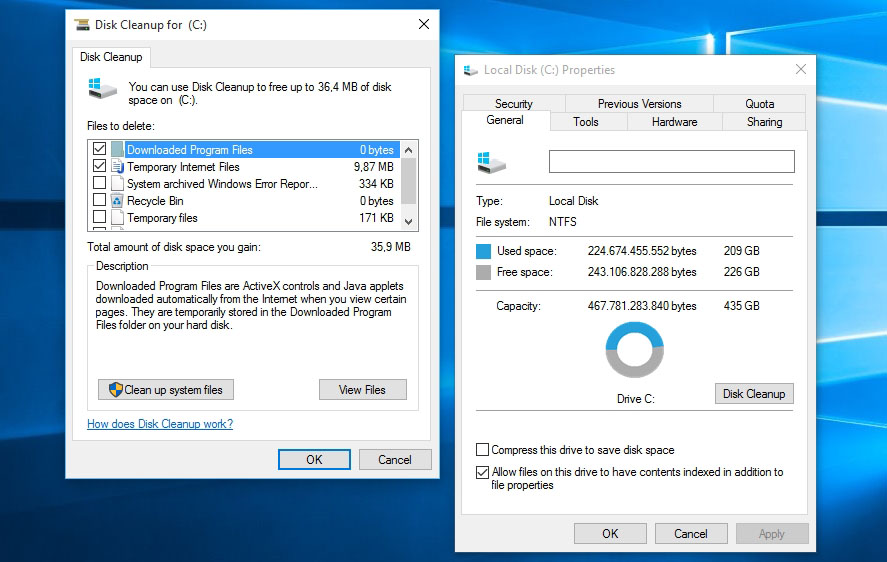
Task: Click Apply in Local Disk Properties
Action: pyautogui.click(x=772, y=534)
